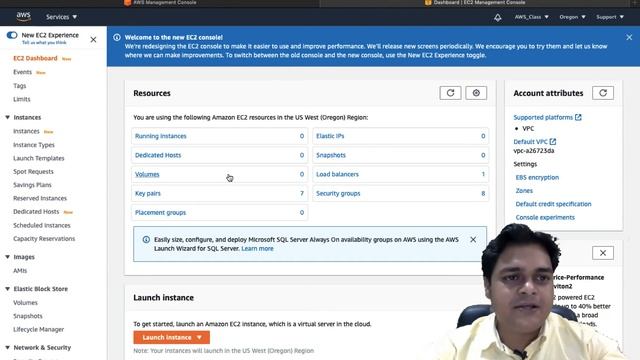Collapse the Network & Security section

coord(7,347)
